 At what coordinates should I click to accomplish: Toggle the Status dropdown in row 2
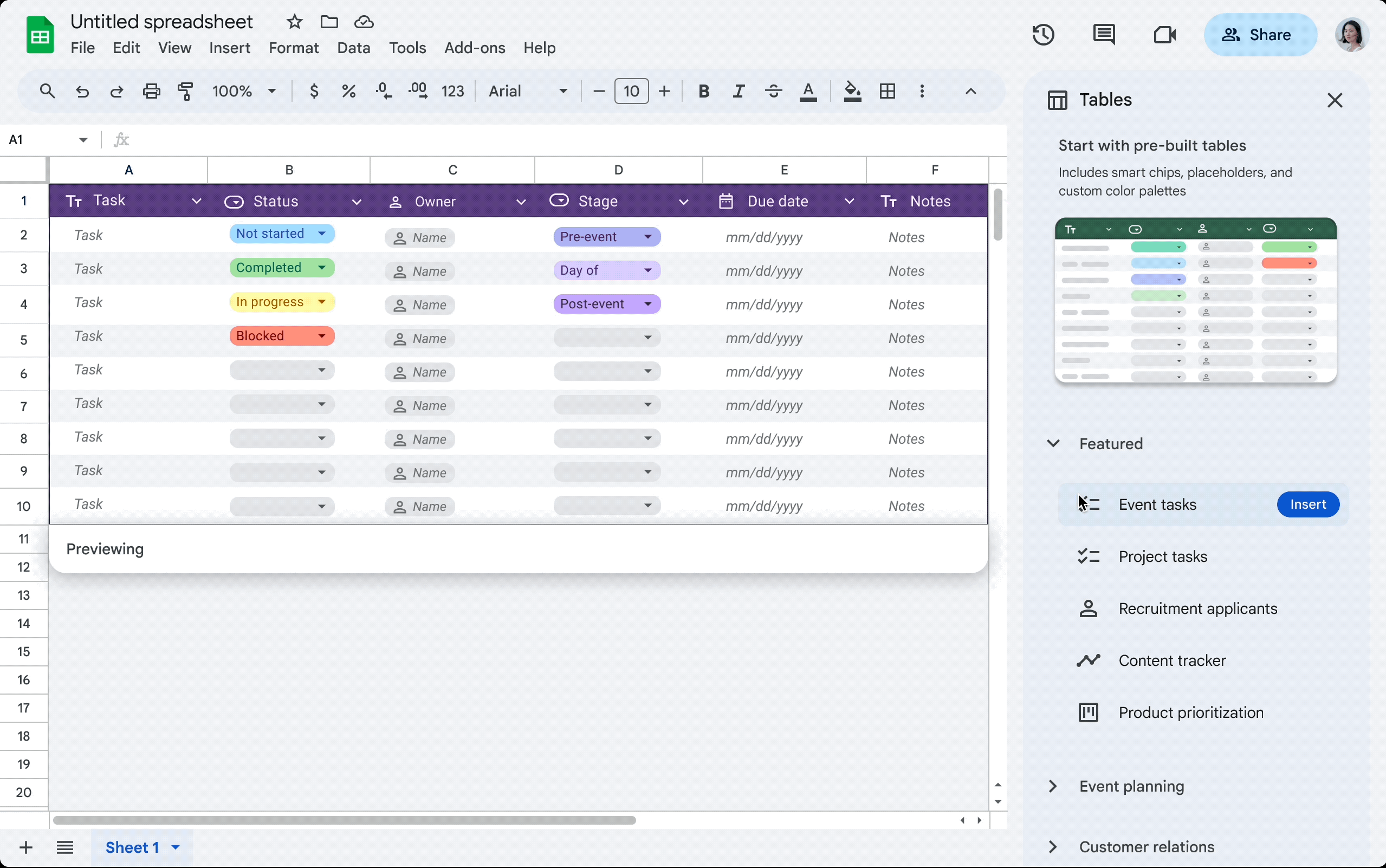click(x=321, y=234)
